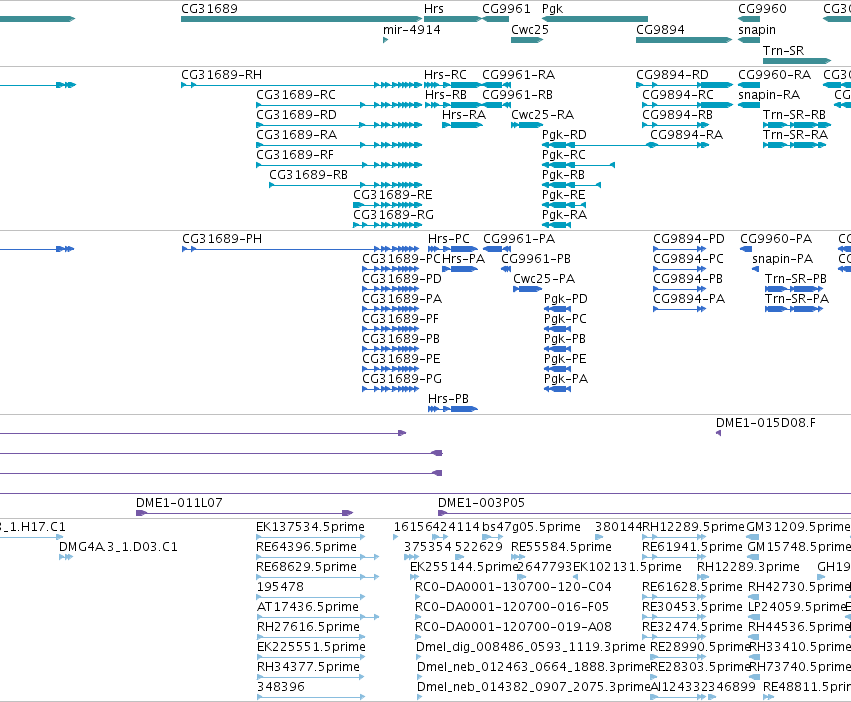Select the RC0-DA0001-130700-120-C04 EST label
Viewport: 851px width, 702px height.
click(x=513, y=587)
